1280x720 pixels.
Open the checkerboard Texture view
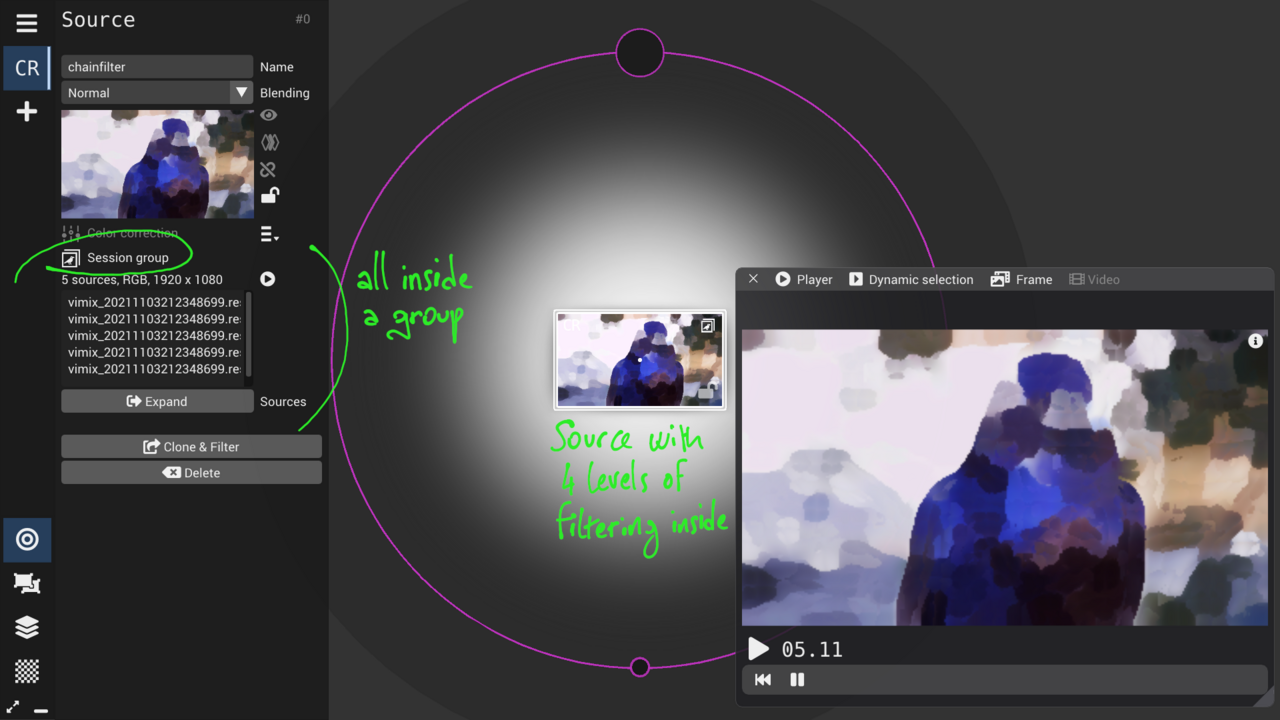tap(27, 670)
